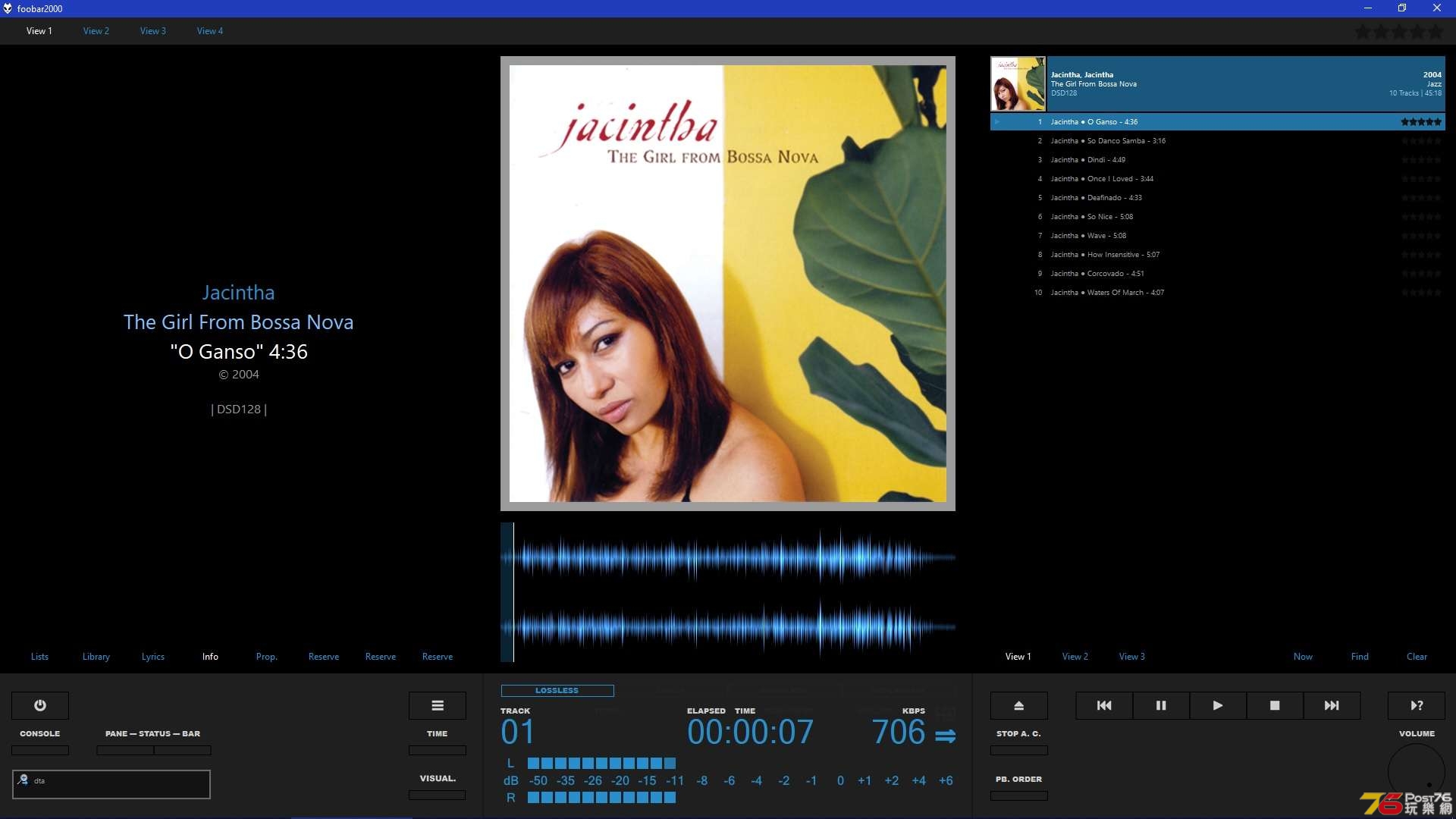The image size is (1456, 819).
Task: Select track 6 So Nice - 5:08
Action: pos(1218,217)
